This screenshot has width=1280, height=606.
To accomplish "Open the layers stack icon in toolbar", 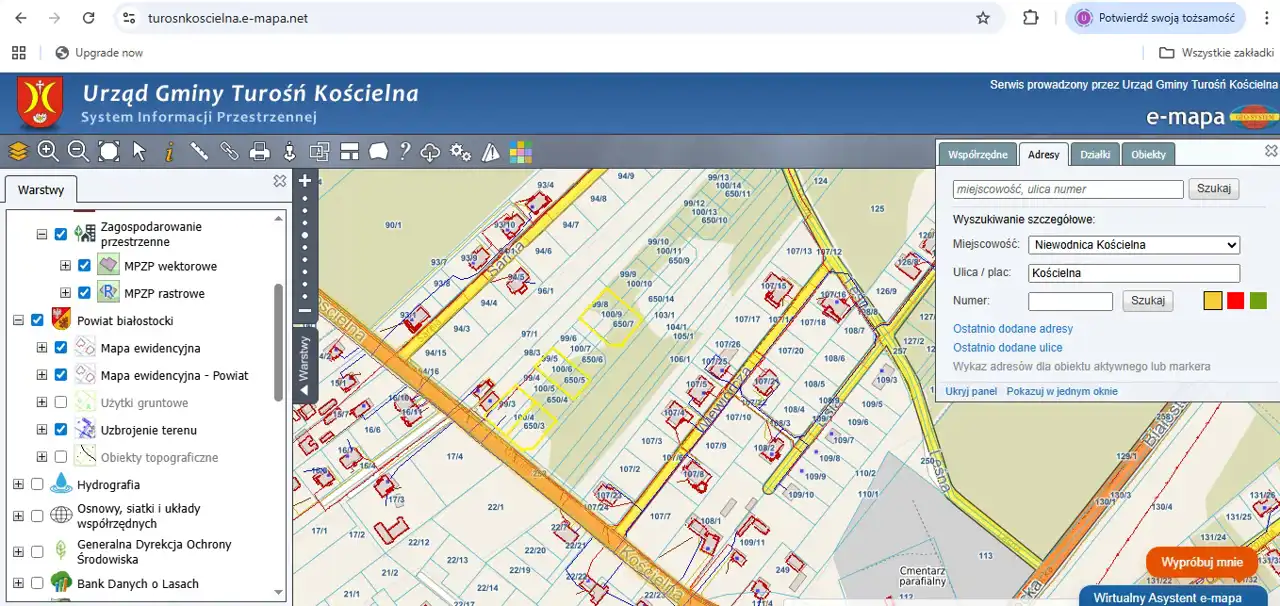I will click(18, 151).
